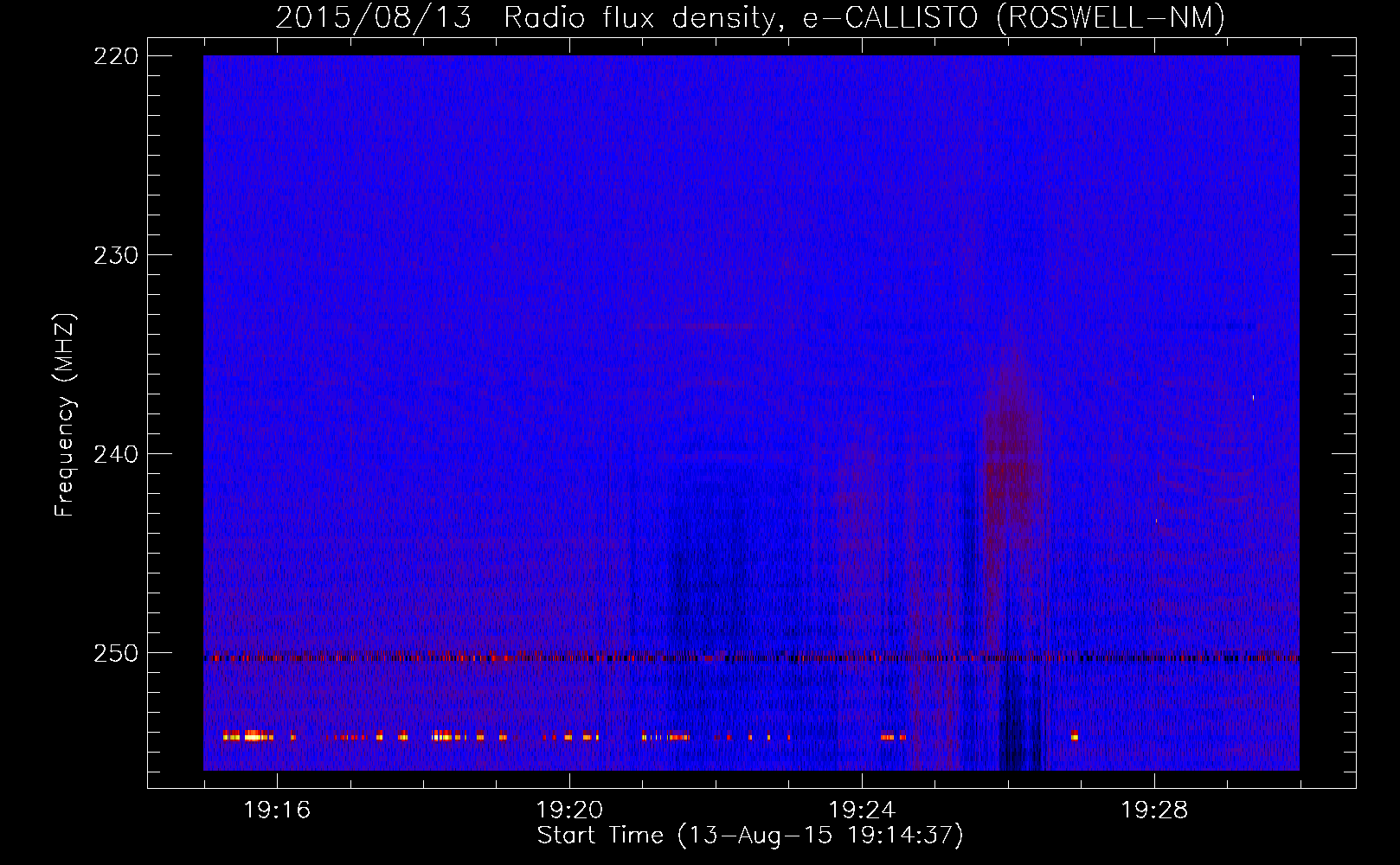1400x865 pixels.
Task: Click the '19:16' time tick label
Action: click(277, 811)
